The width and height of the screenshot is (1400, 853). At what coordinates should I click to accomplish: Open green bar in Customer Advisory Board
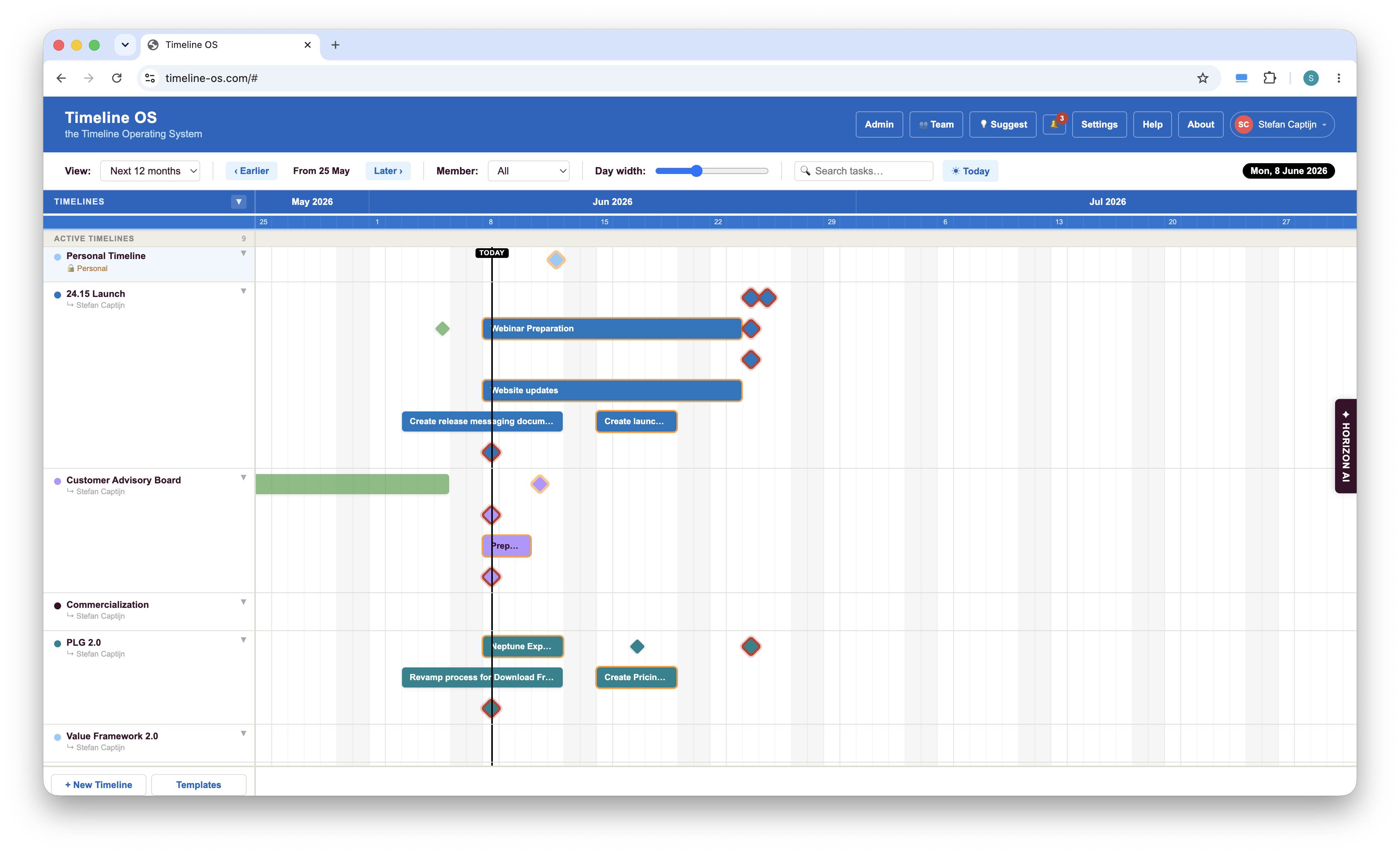(x=352, y=484)
